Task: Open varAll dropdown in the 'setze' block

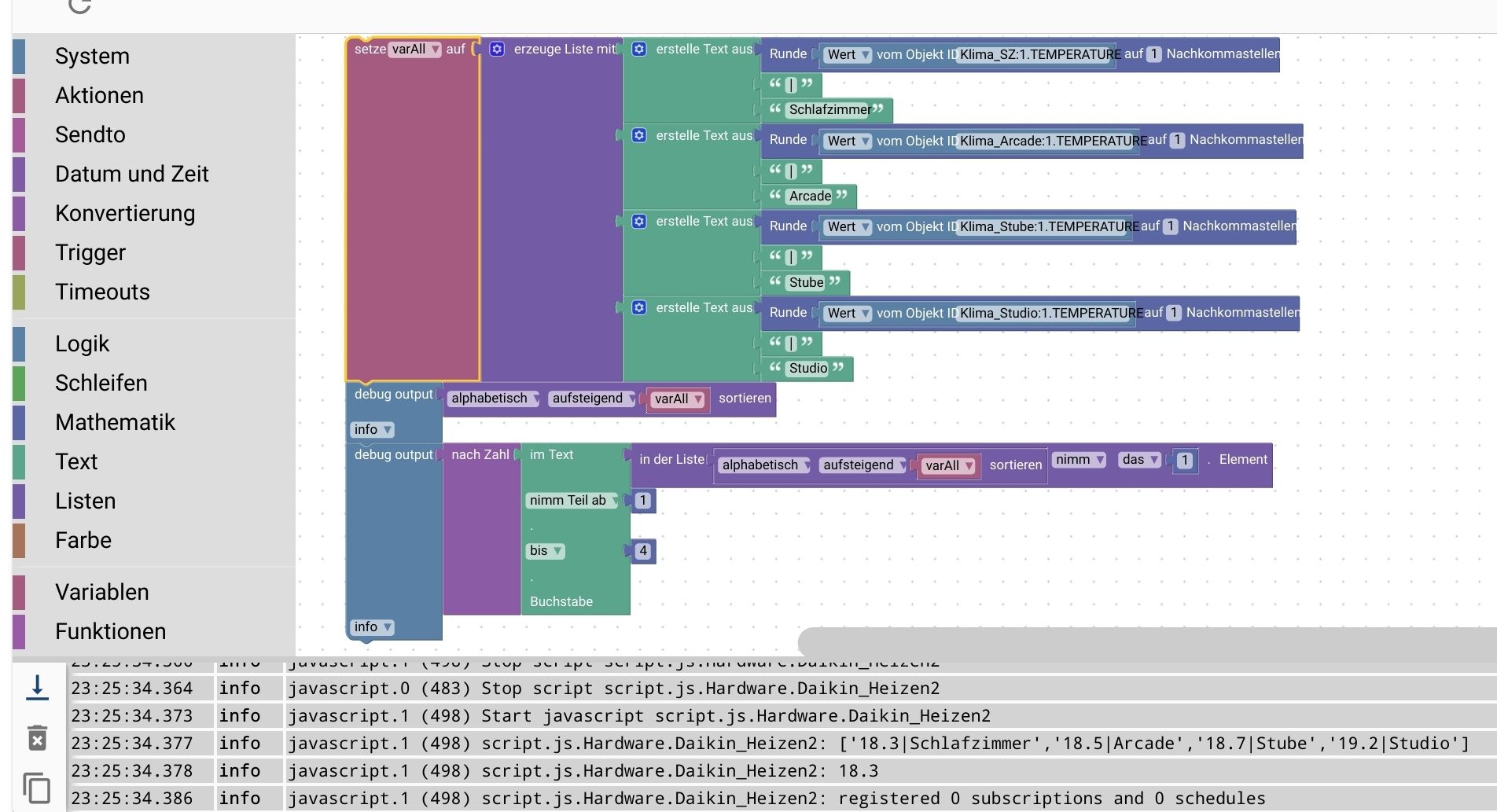Action: point(415,49)
